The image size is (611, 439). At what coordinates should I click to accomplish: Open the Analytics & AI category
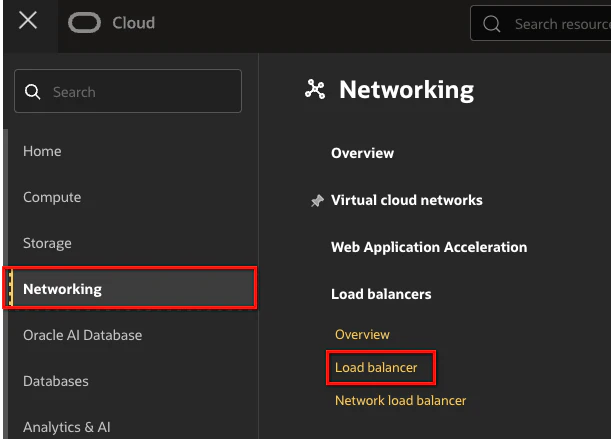(x=67, y=427)
